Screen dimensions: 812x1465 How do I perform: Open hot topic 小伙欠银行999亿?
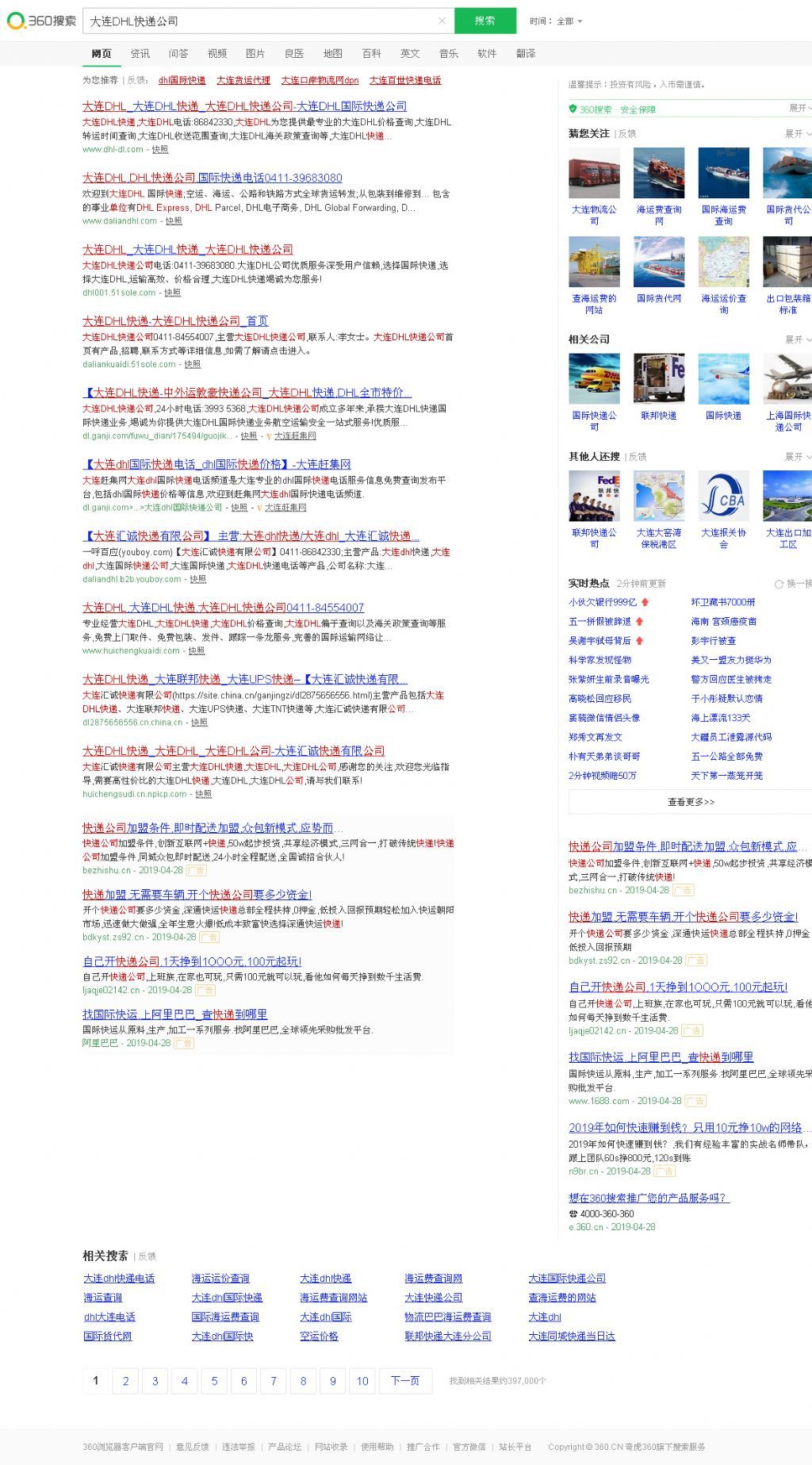click(603, 602)
